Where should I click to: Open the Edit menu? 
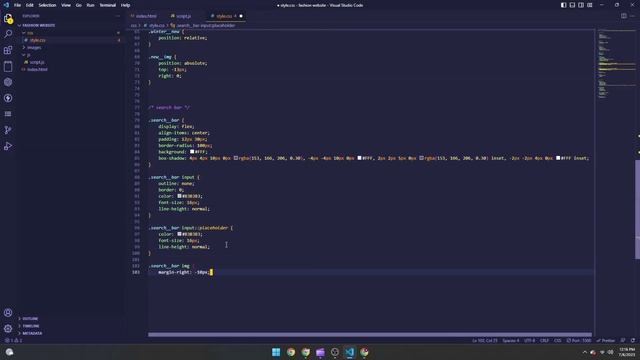tap(30, 5)
